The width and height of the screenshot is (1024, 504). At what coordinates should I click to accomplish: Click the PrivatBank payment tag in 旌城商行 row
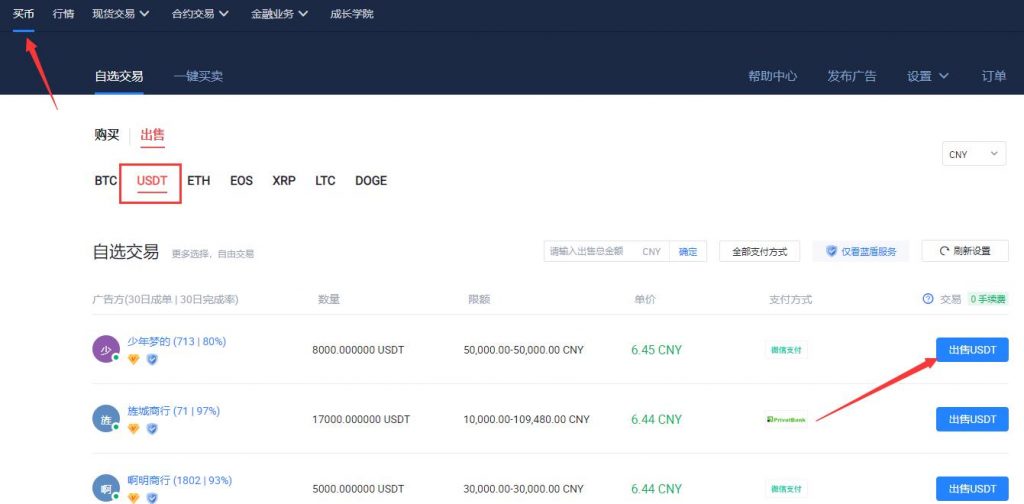(786, 419)
